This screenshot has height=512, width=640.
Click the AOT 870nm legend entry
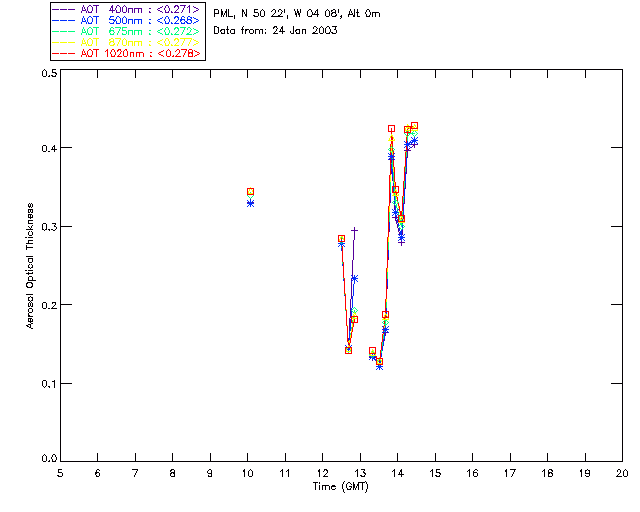pos(126,42)
